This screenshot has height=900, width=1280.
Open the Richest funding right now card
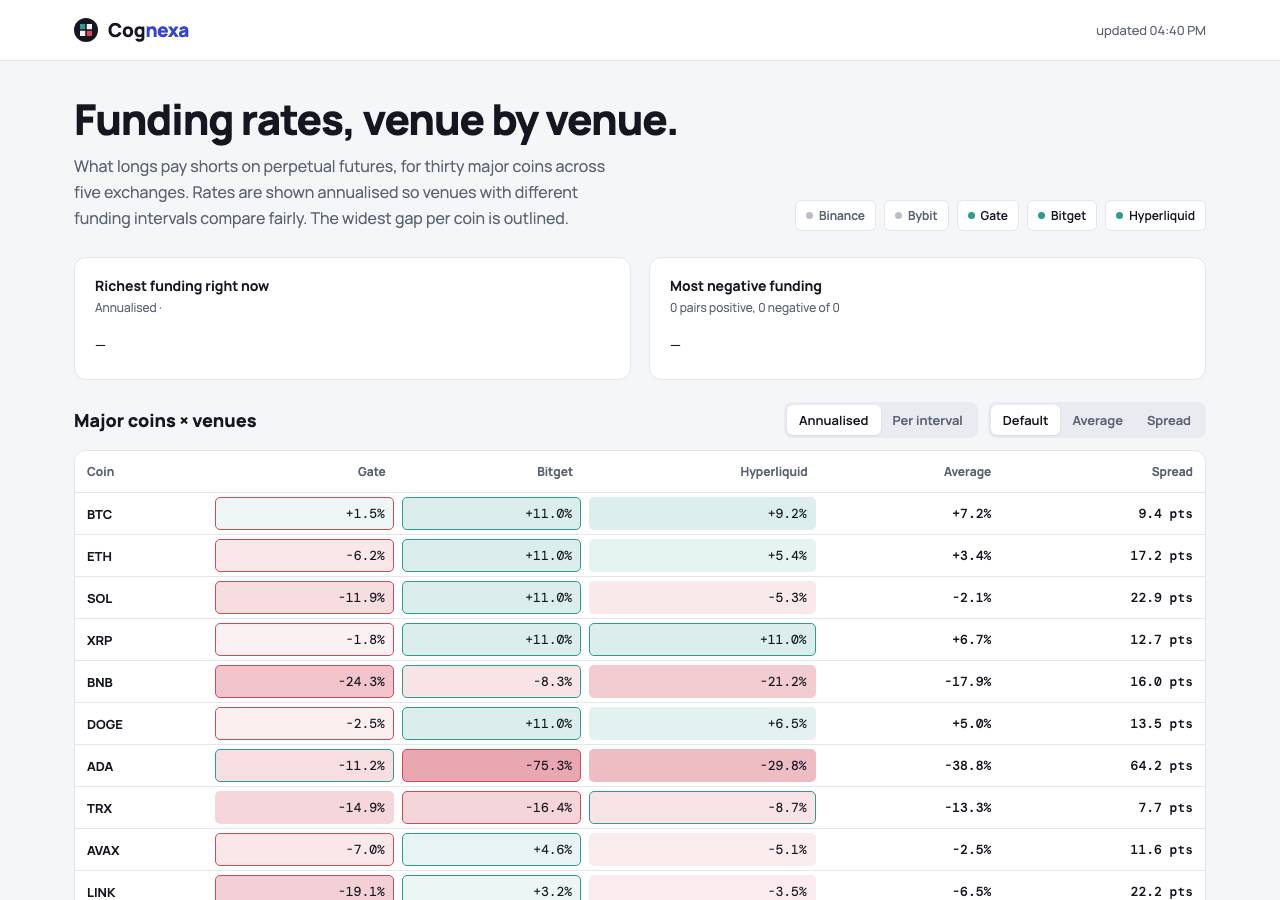coord(352,318)
